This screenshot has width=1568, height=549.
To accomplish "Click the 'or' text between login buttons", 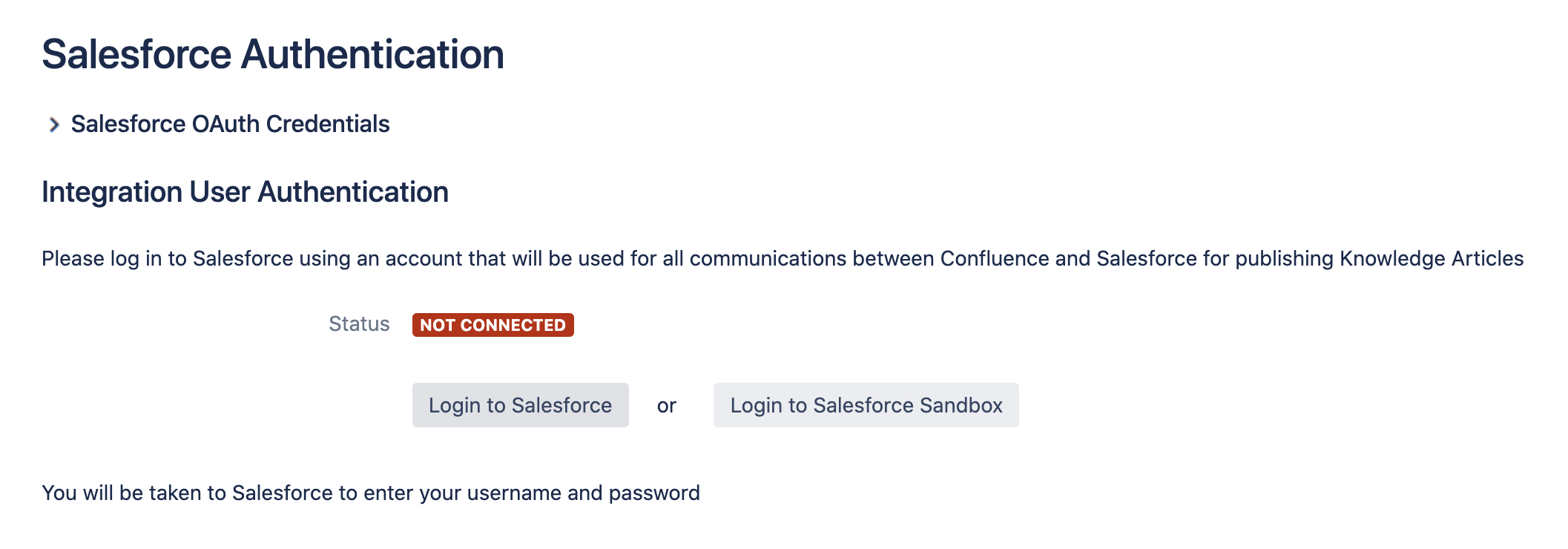I will click(666, 406).
